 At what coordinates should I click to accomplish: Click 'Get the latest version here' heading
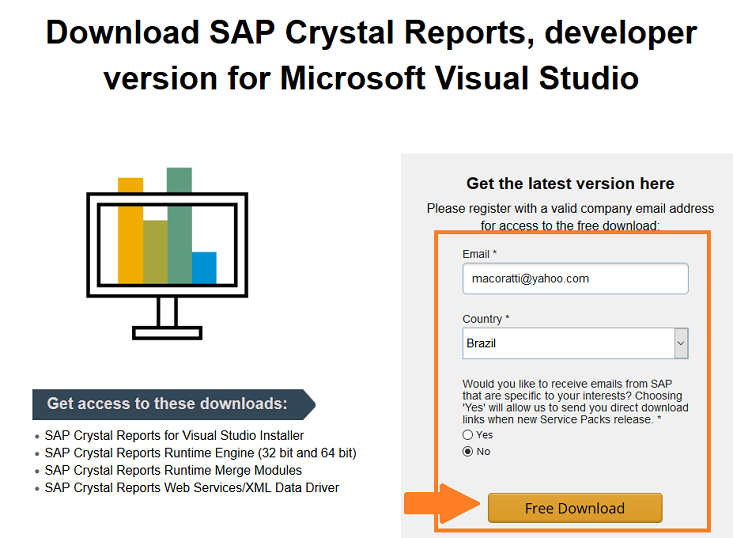point(570,183)
